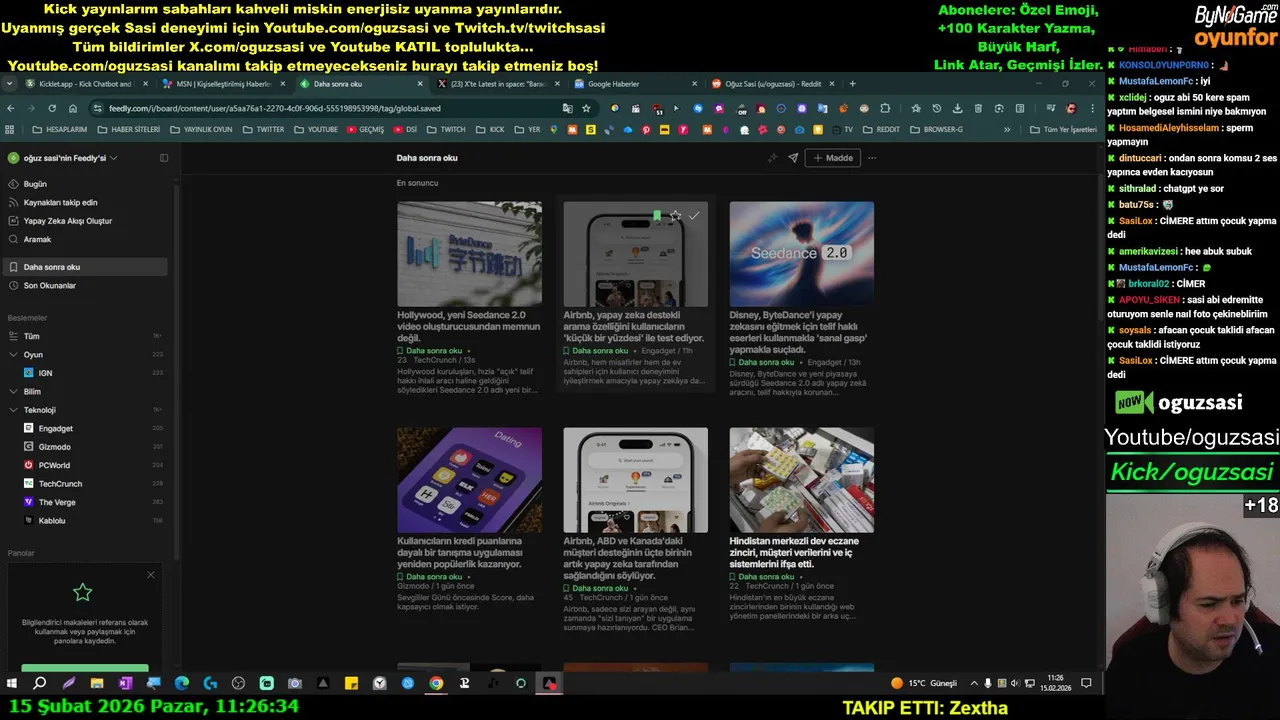The width and height of the screenshot is (1280, 720).
Task: Open Windows taskbar search
Action: [x=40, y=683]
